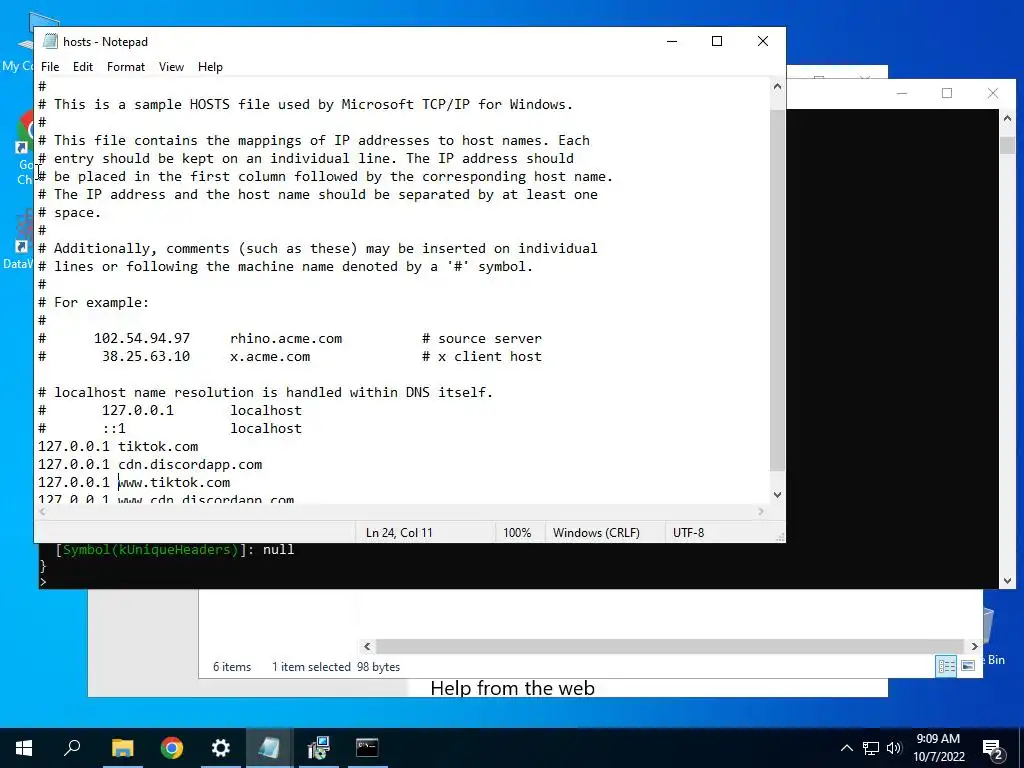The width and height of the screenshot is (1024, 768).
Task: Click File Explorer horizontal scrollbar left arrow
Action: [367, 647]
